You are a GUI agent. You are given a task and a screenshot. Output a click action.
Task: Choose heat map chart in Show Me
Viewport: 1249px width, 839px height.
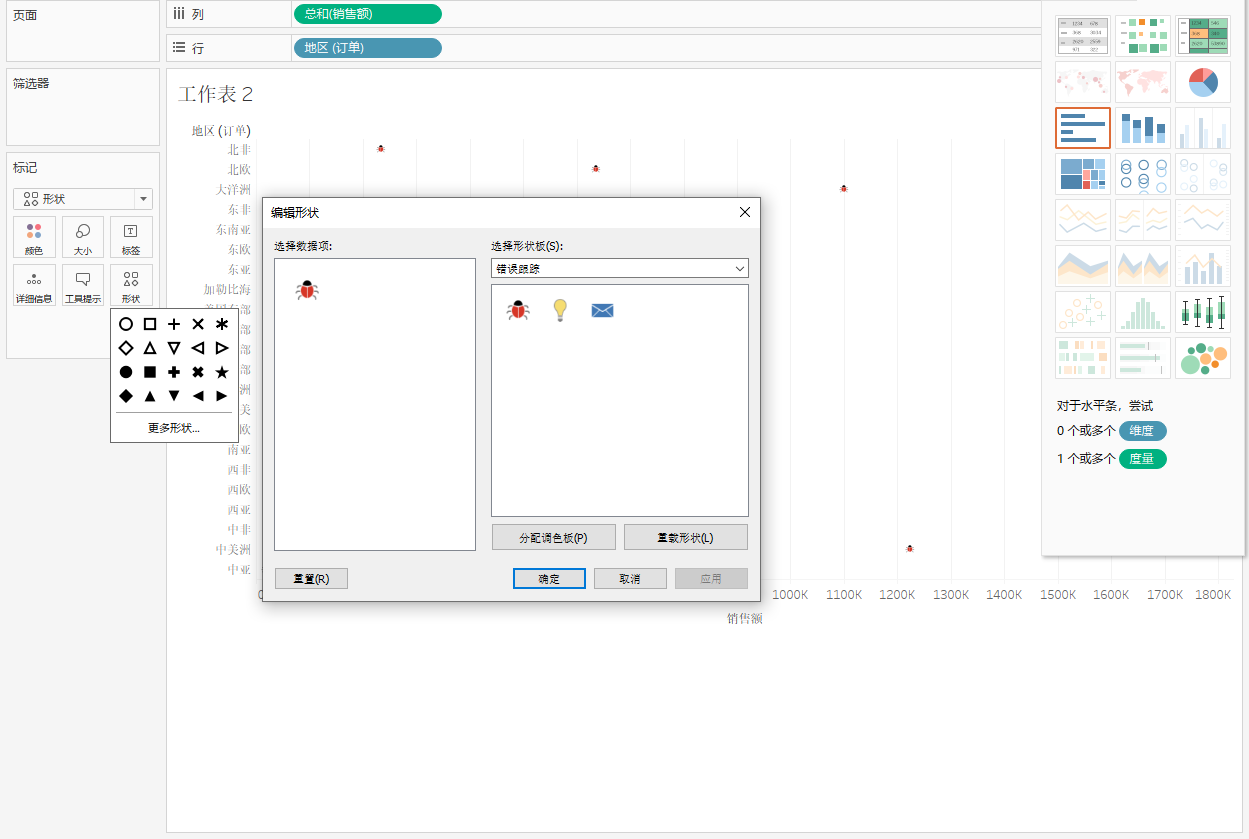[1143, 36]
